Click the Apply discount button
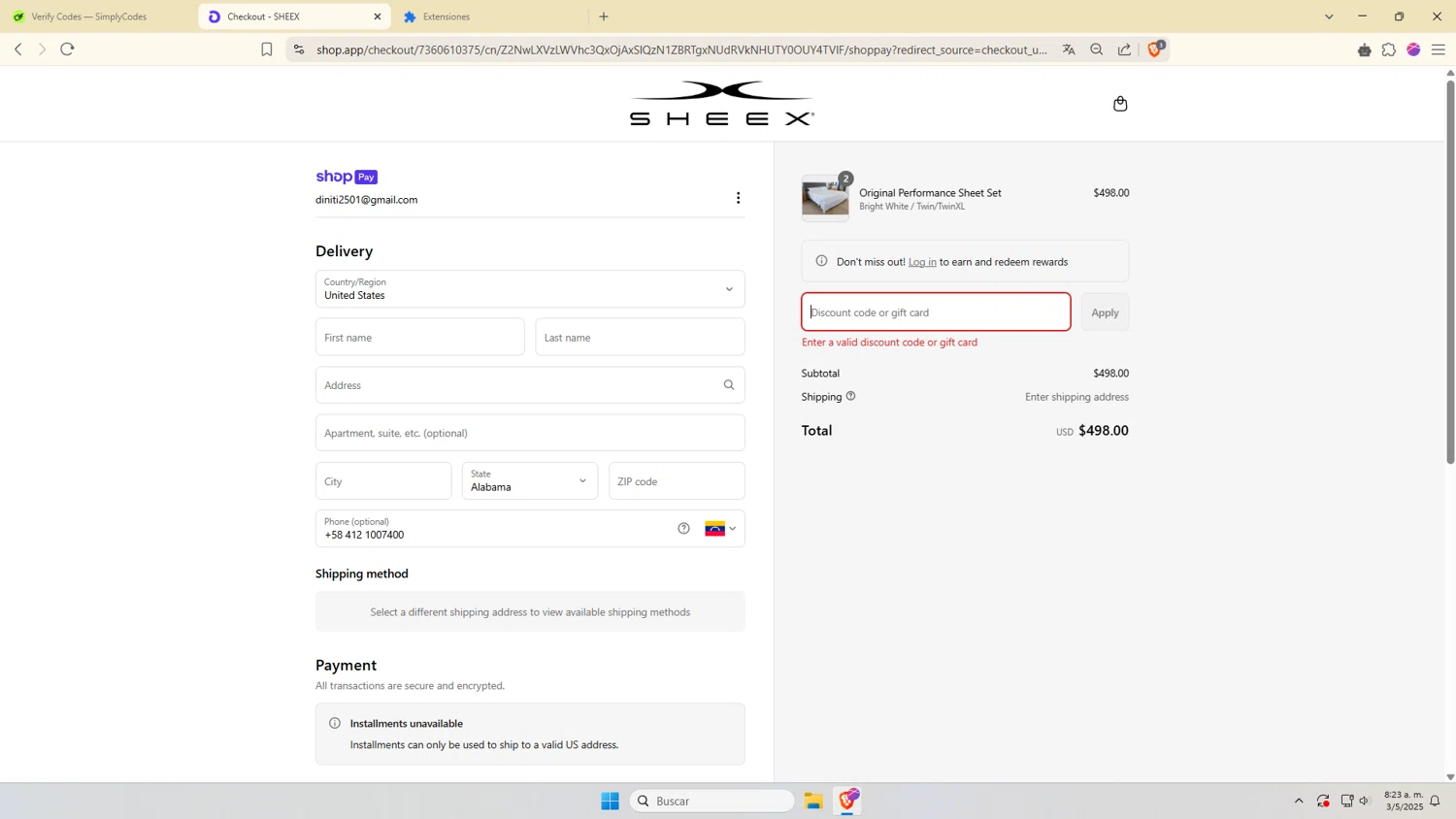Viewport: 1456px width, 819px height. [x=1105, y=312]
